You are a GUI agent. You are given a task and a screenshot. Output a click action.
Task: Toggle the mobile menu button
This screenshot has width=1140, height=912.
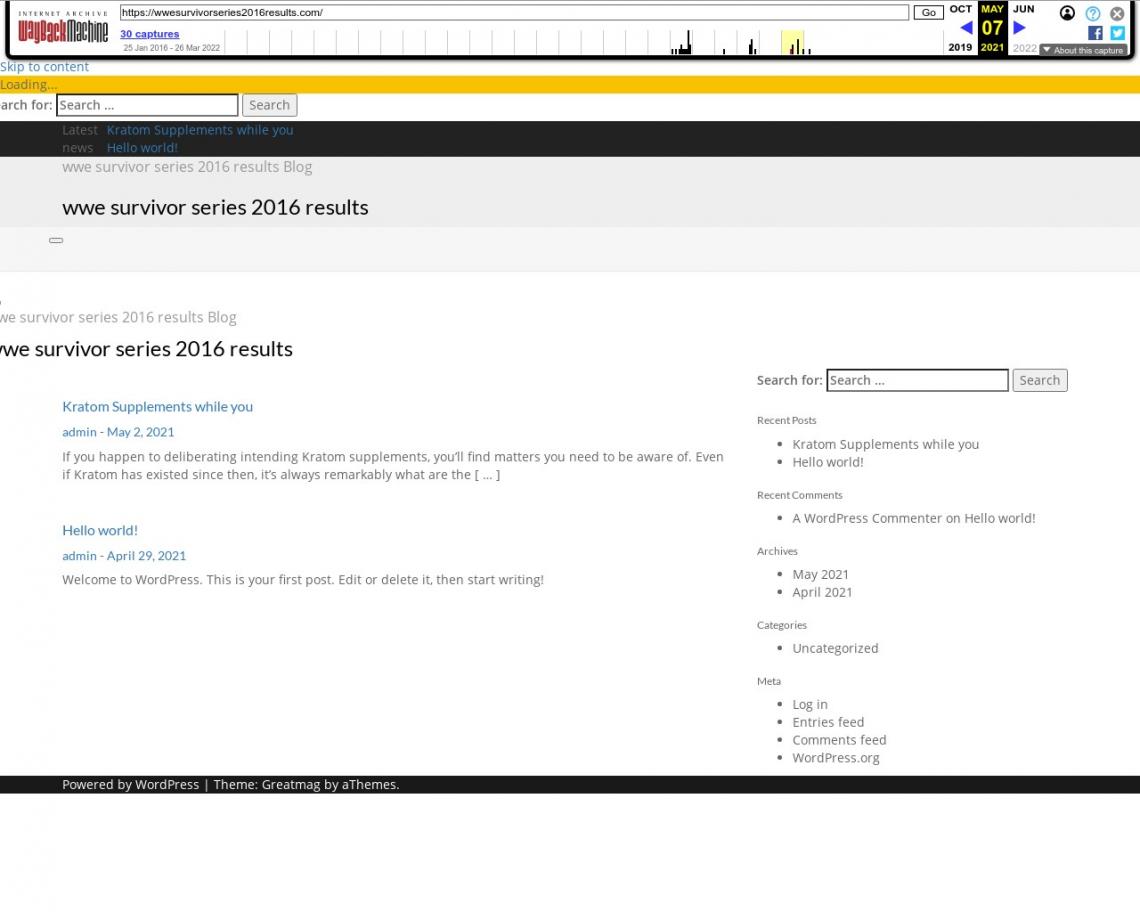(x=56, y=240)
